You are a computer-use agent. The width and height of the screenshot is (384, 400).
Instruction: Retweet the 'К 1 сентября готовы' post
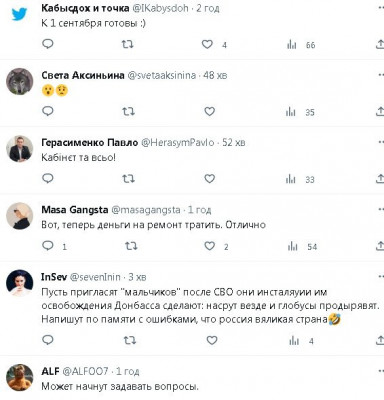pos(127,44)
